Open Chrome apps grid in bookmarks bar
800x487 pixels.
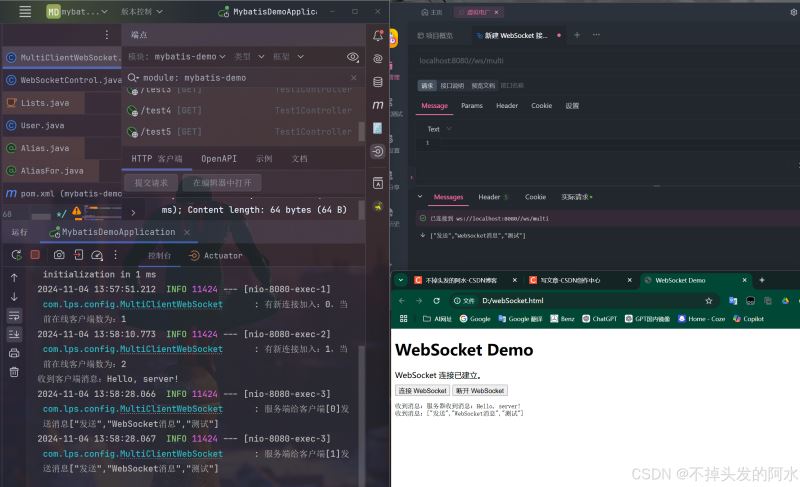[404, 319]
